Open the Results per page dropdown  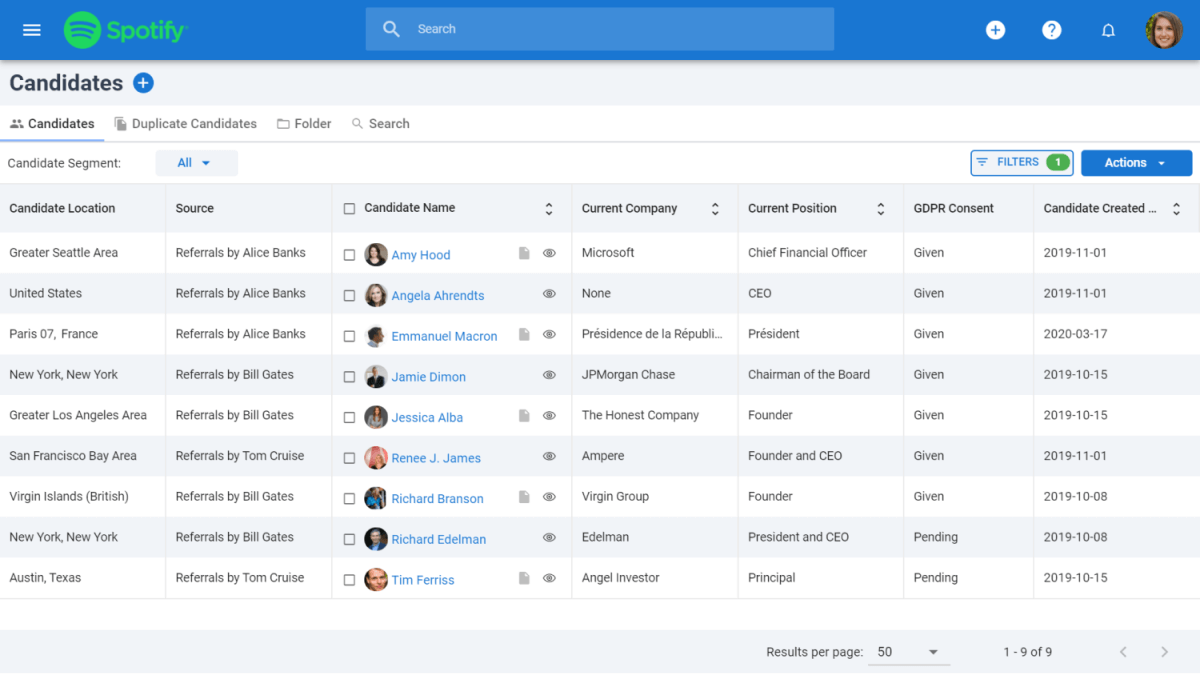[908, 651]
